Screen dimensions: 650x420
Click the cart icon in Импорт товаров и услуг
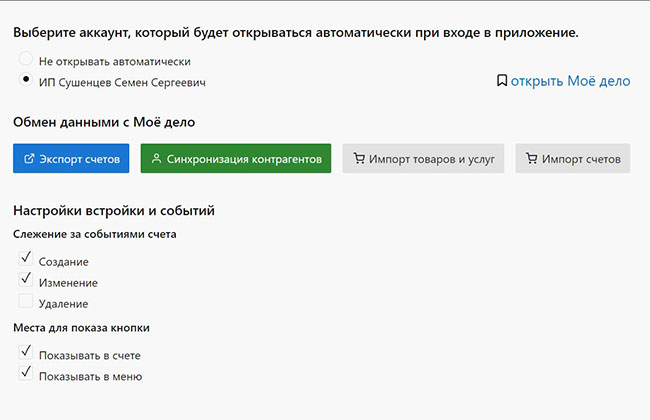coord(358,159)
